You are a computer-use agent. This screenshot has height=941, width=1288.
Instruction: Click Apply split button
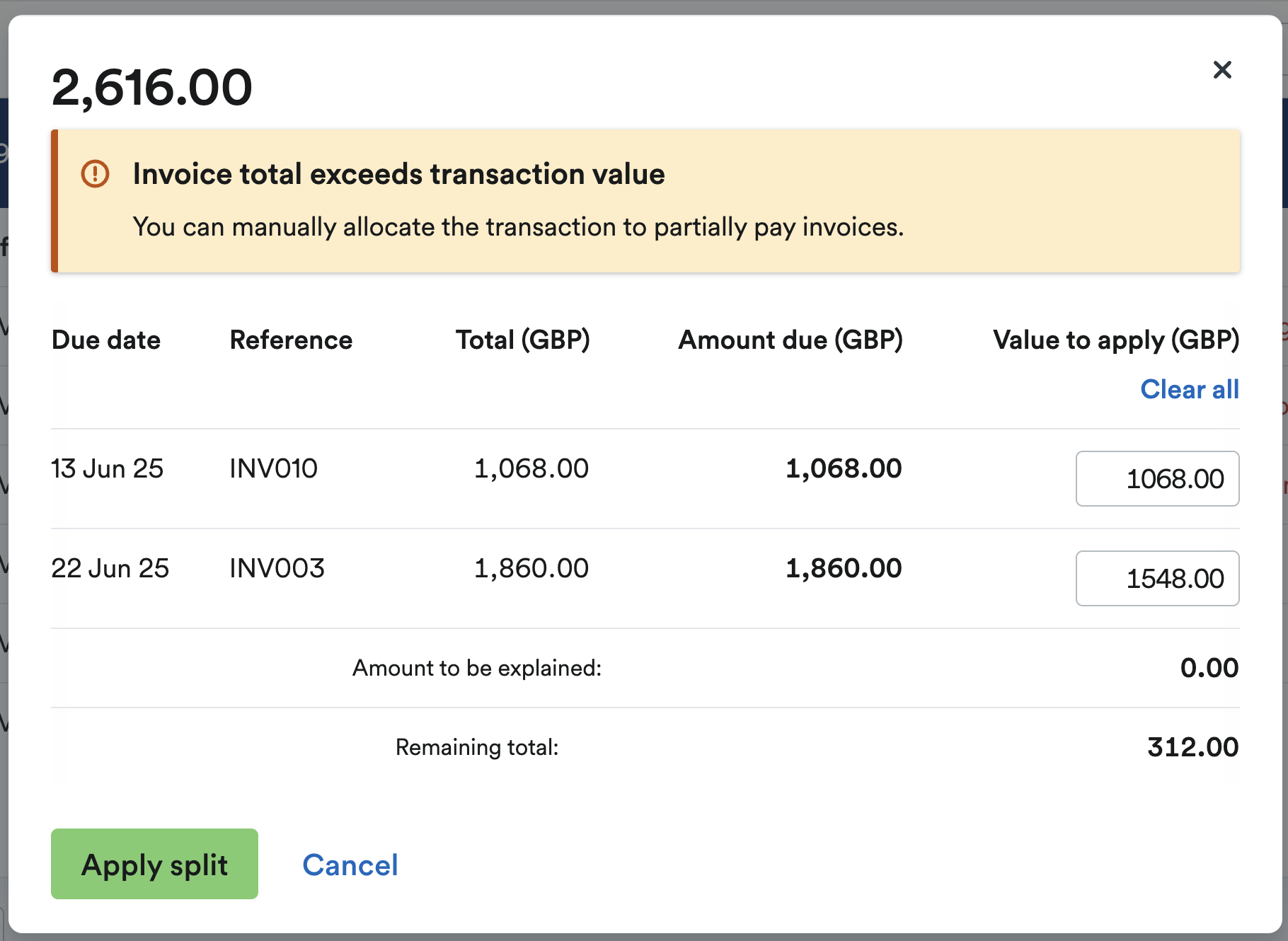[x=154, y=864]
